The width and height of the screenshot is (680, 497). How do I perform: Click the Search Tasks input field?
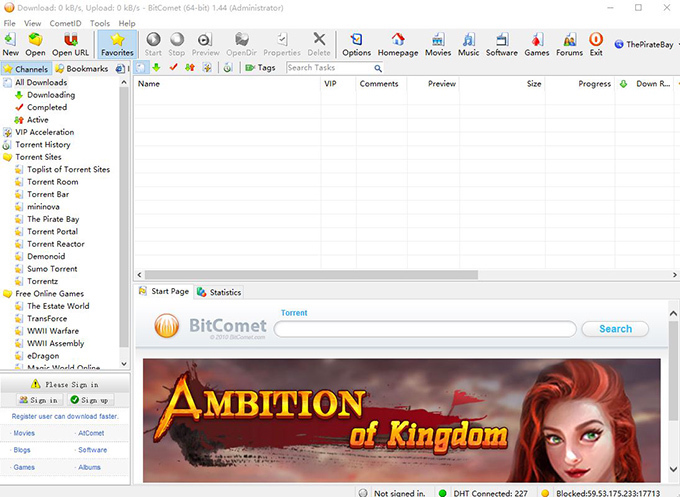coord(330,68)
